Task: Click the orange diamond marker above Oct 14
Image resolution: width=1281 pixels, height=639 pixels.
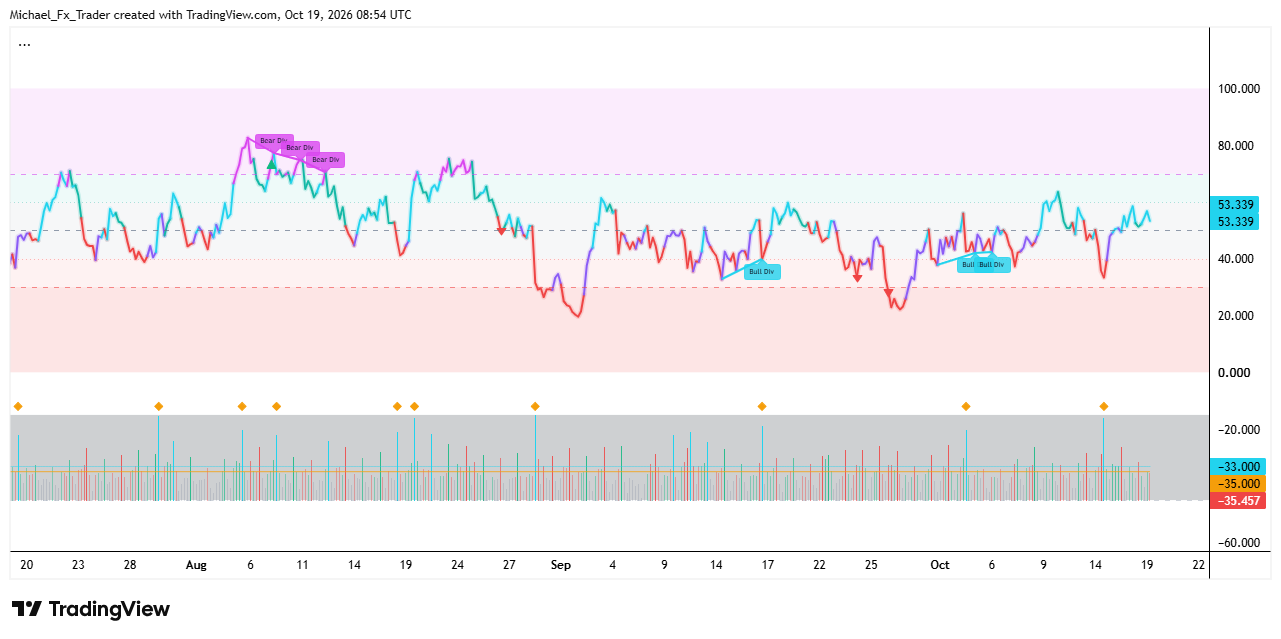Action: [x=1104, y=406]
